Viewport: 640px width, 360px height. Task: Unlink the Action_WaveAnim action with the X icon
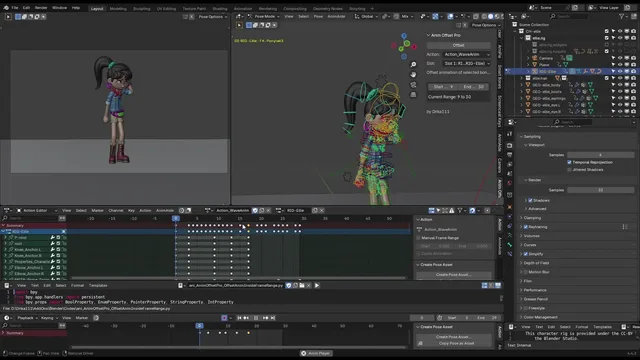tap(268, 211)
